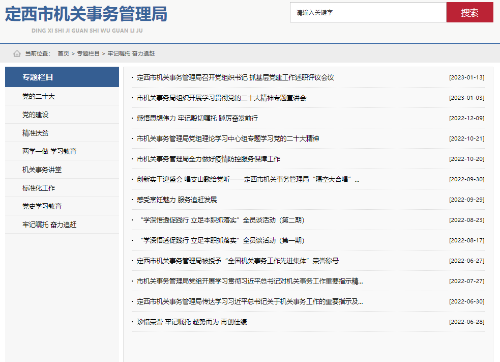This screenshot has width=500, height=362.
Task: Open article starting 定西市机关事务管理局传达学习习近平
Action: click(250, 302)
